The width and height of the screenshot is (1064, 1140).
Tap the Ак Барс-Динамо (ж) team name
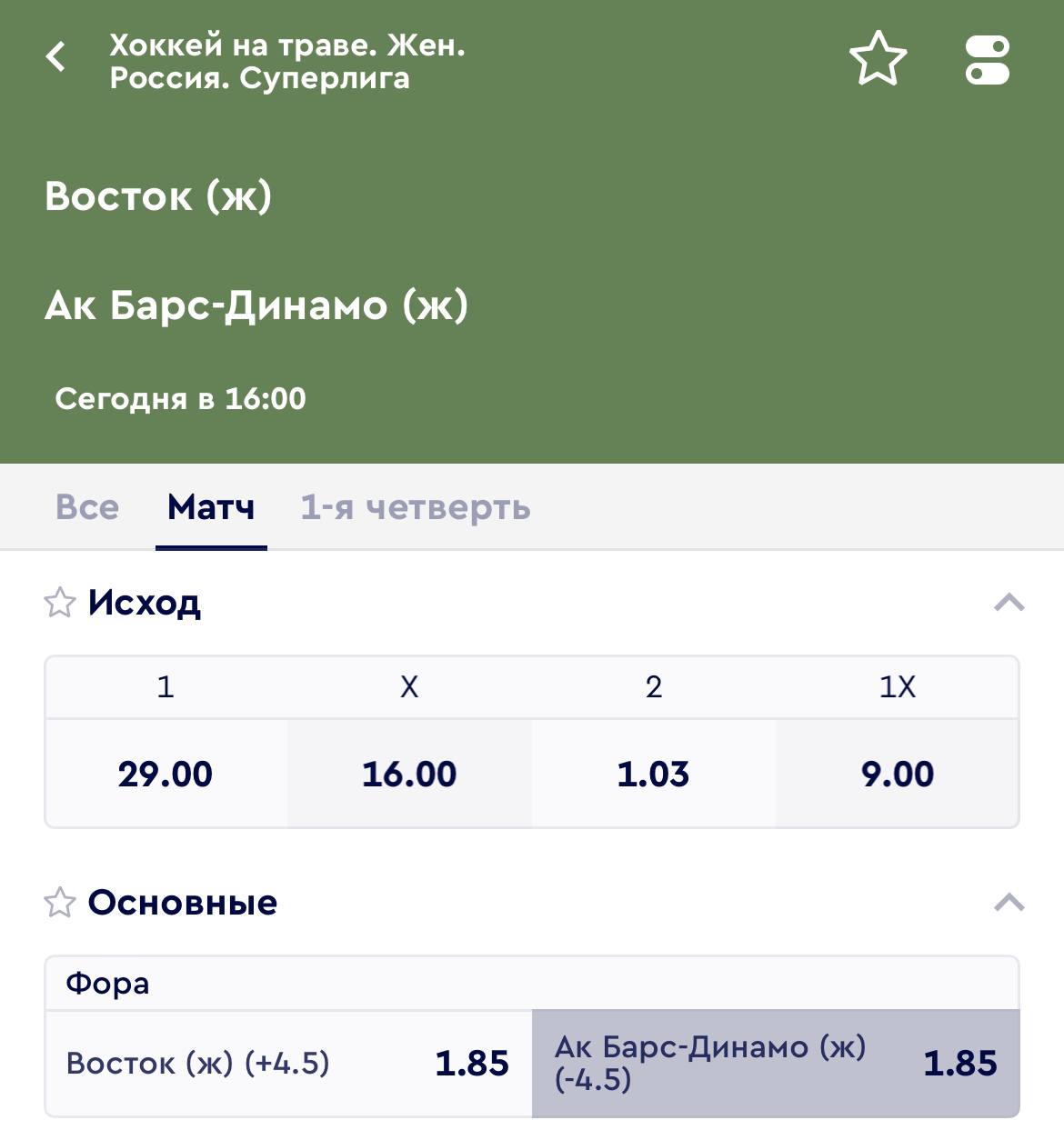[x=256, y=305]
